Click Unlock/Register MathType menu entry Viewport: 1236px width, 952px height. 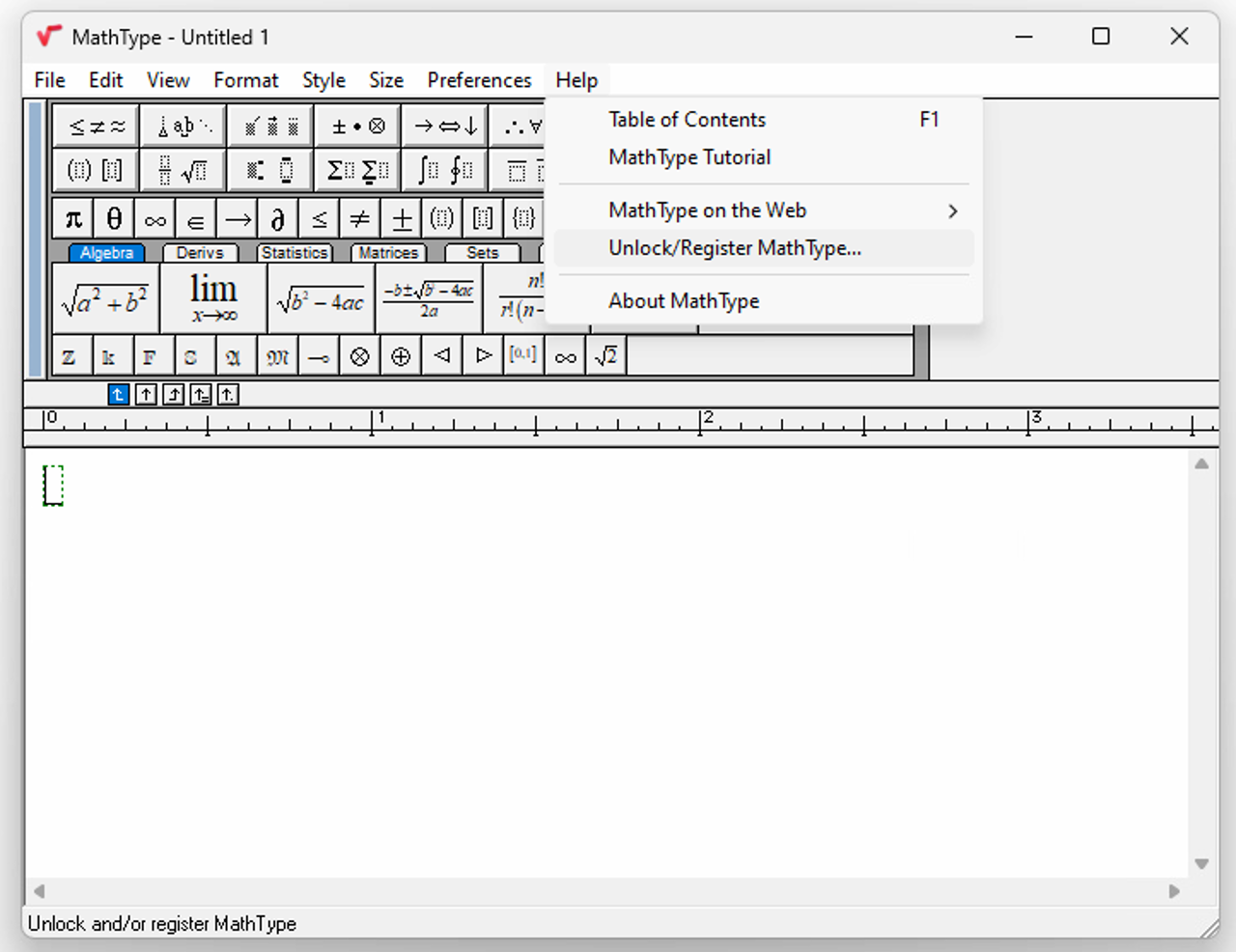(x=764, y=248)
